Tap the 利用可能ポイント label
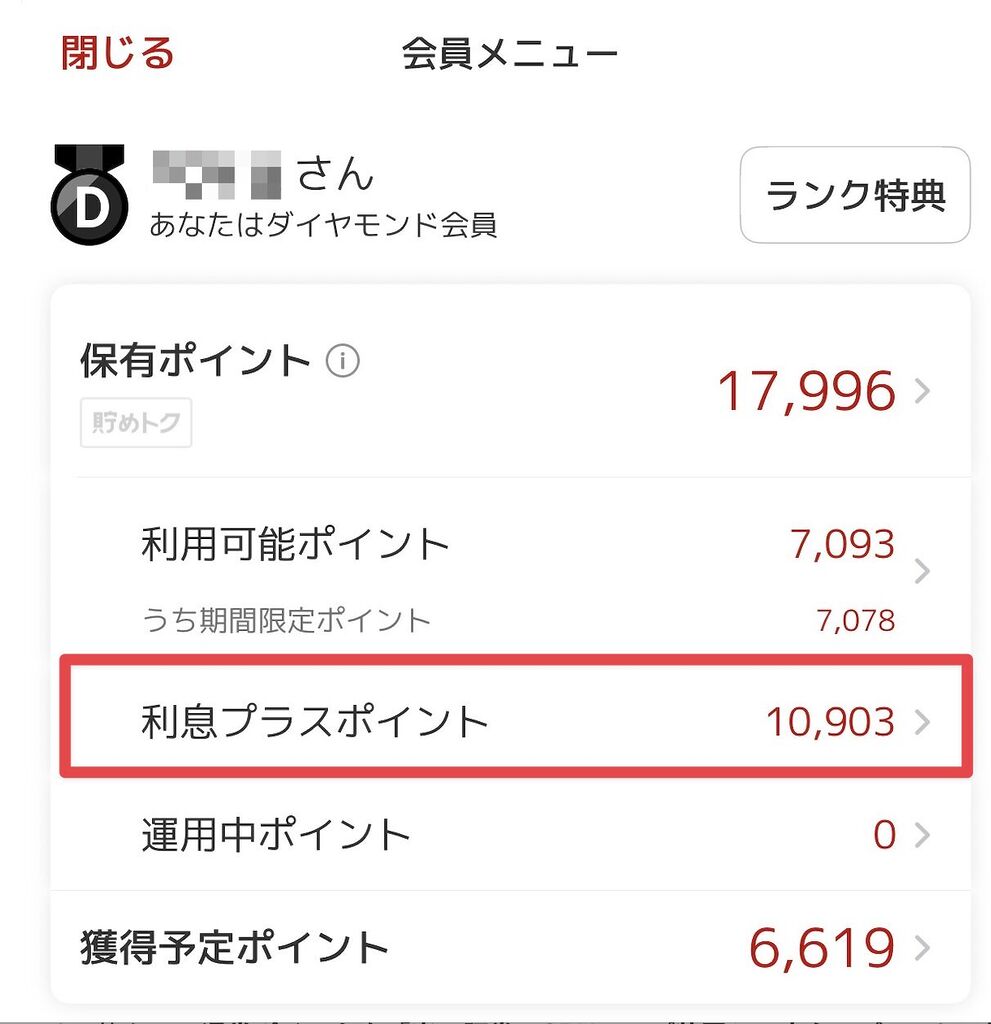 coord(295,546)
